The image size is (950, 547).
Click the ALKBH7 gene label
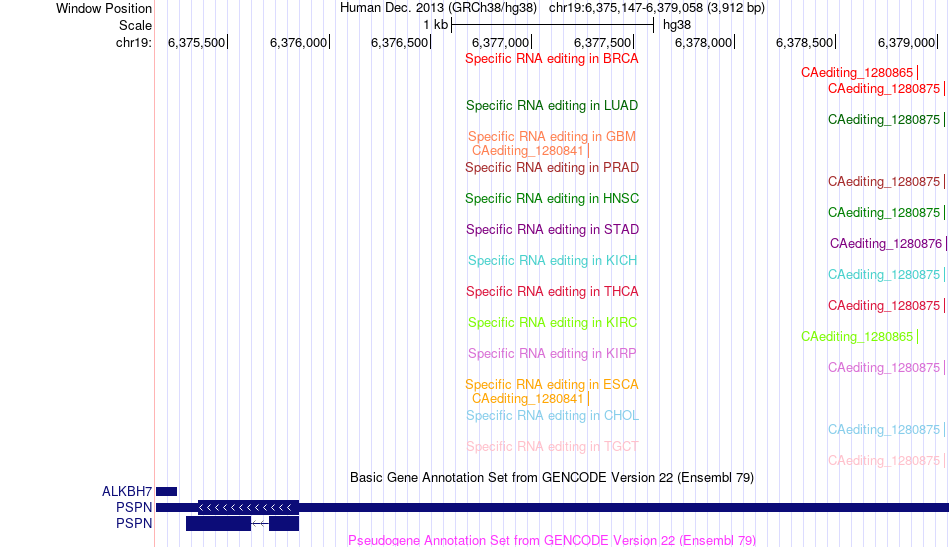click(127, 491)
